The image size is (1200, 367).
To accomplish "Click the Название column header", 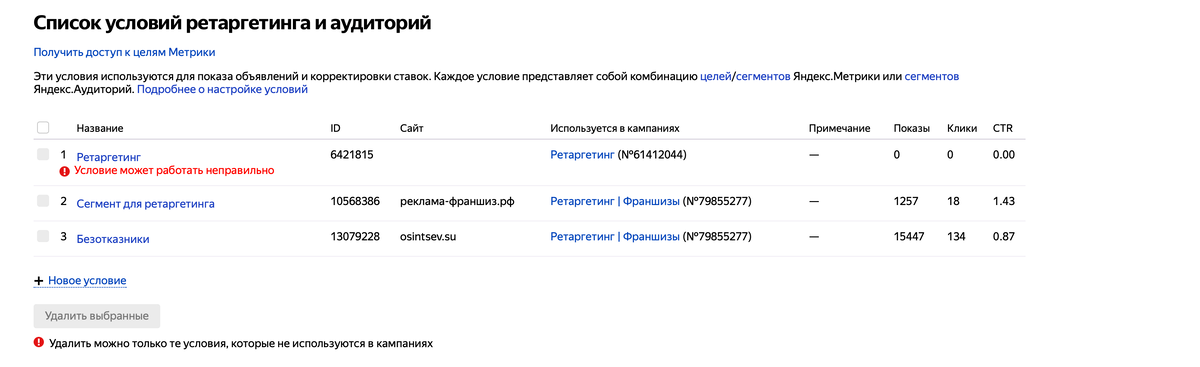I will click(x=100, y=129).
